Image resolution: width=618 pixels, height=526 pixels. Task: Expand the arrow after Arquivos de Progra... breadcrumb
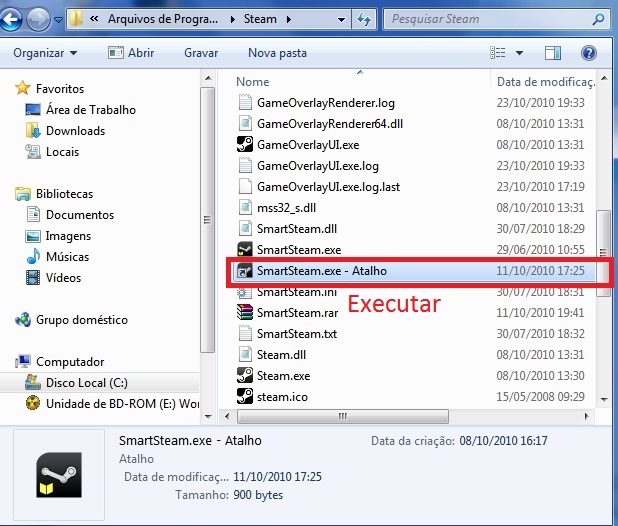233,19
